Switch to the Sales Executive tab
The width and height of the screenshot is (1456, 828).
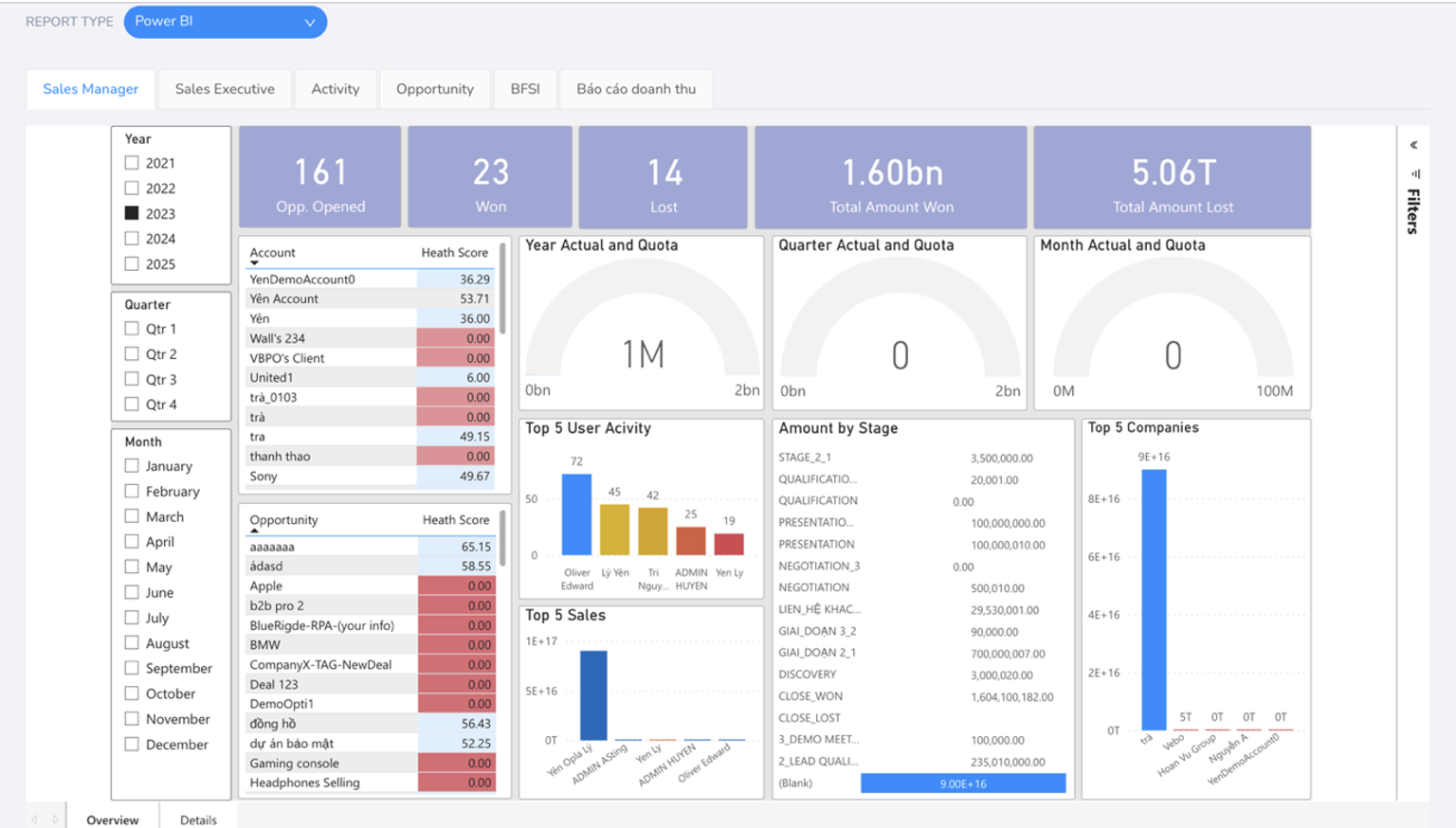225,89
